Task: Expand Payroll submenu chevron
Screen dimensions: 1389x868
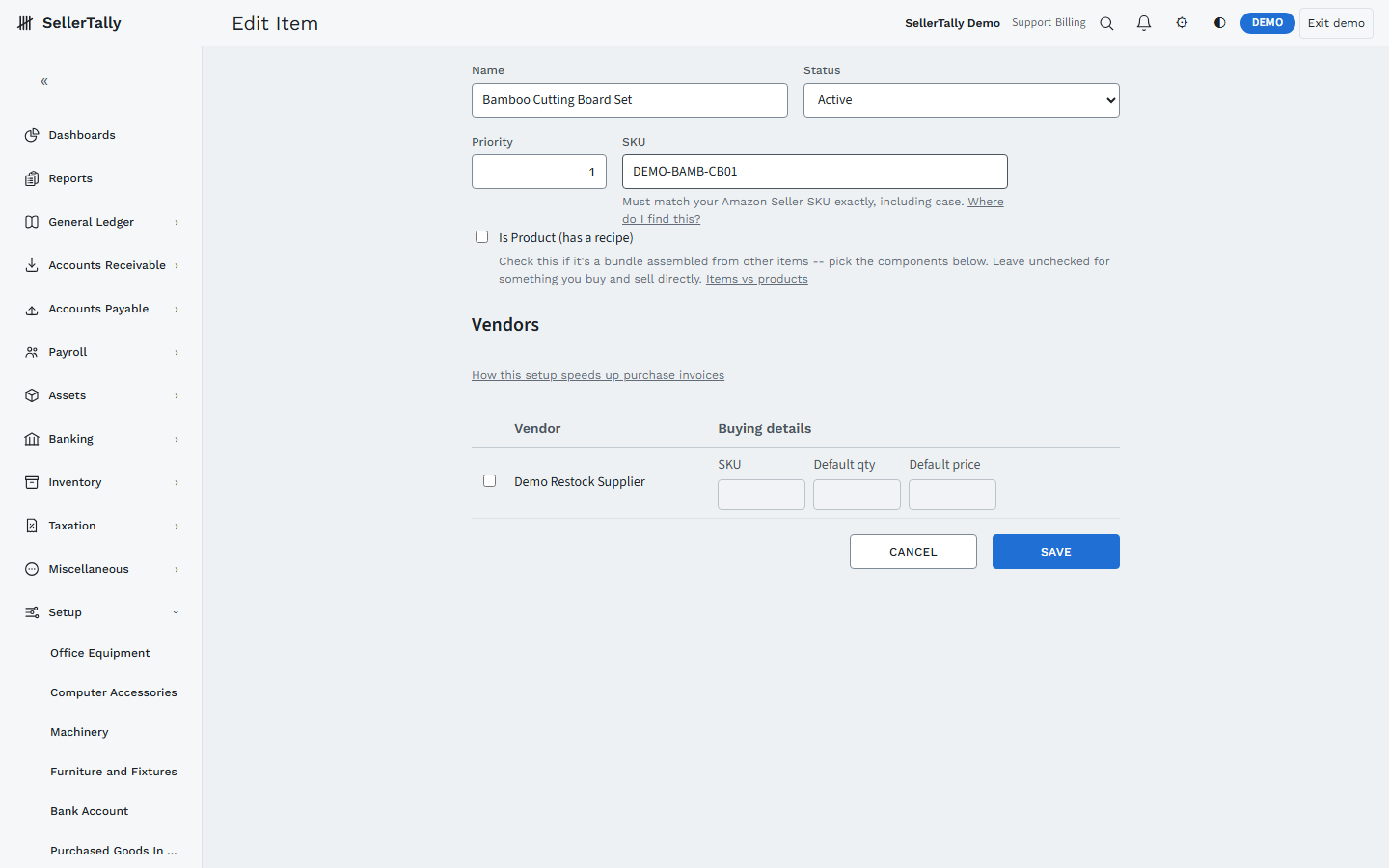Action: coord(177,353)
